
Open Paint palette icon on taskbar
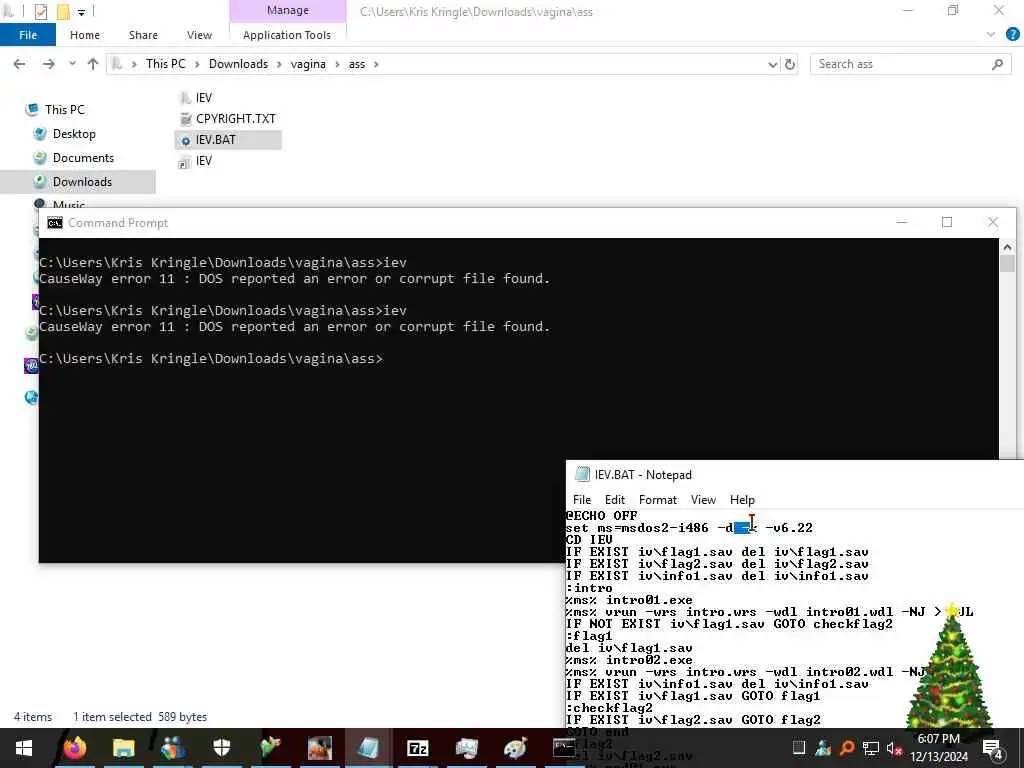[x=515, y=748]
